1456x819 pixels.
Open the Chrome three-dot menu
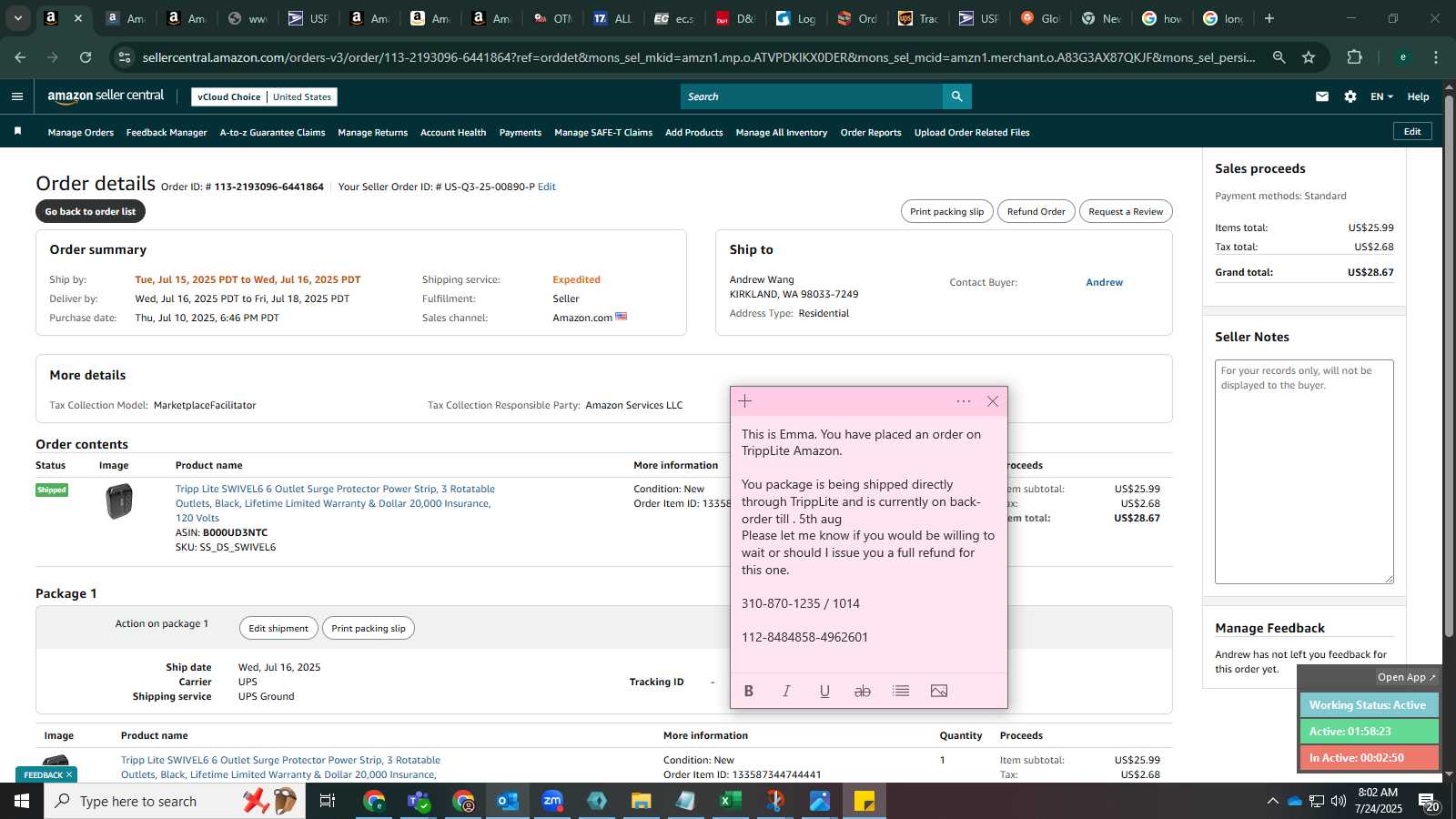click(1436, 57)
